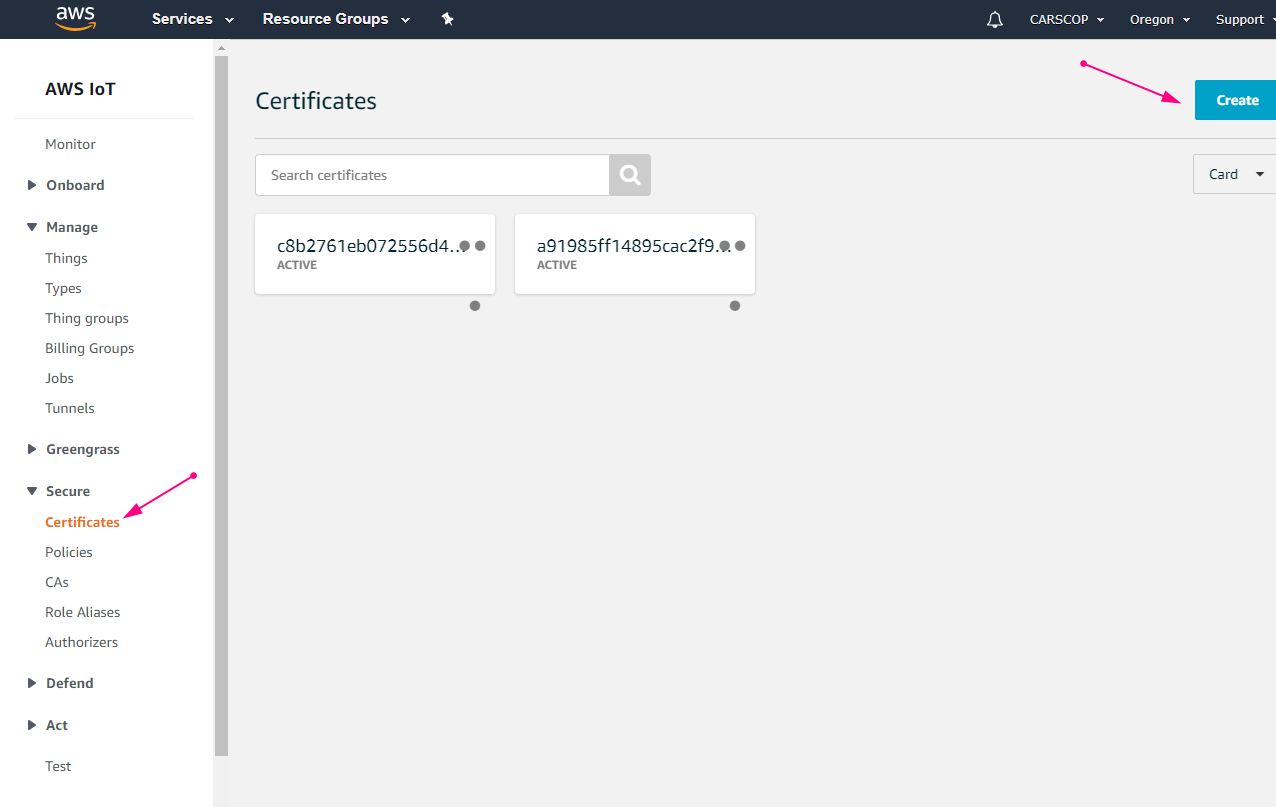The height and width of the screenshot is (807, 1276).
Task: Select Certificates under Secure
Action: point(82,522)
